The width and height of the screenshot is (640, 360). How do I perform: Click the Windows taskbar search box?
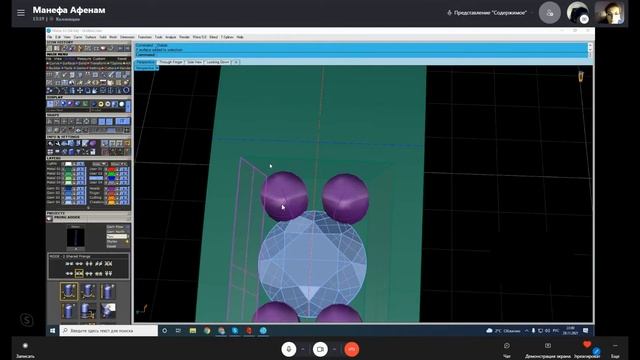(109, 331)
